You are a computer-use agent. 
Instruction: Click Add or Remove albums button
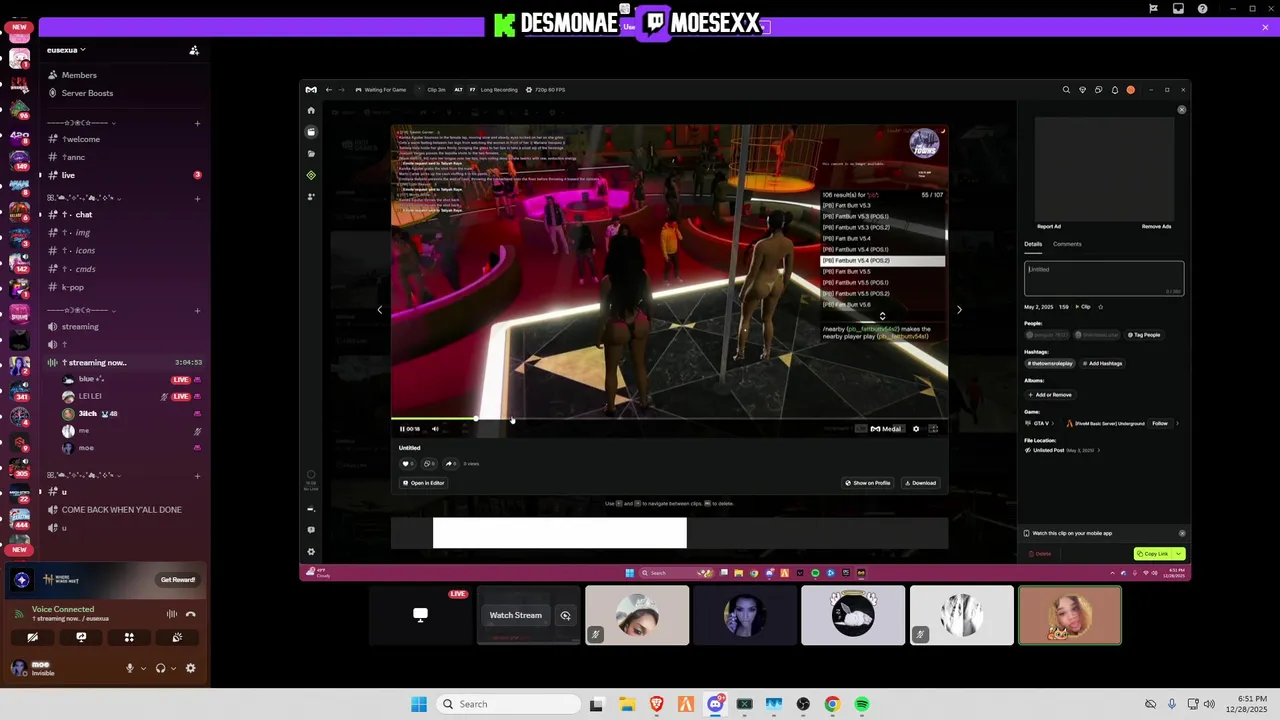[x=1049, y=395]
